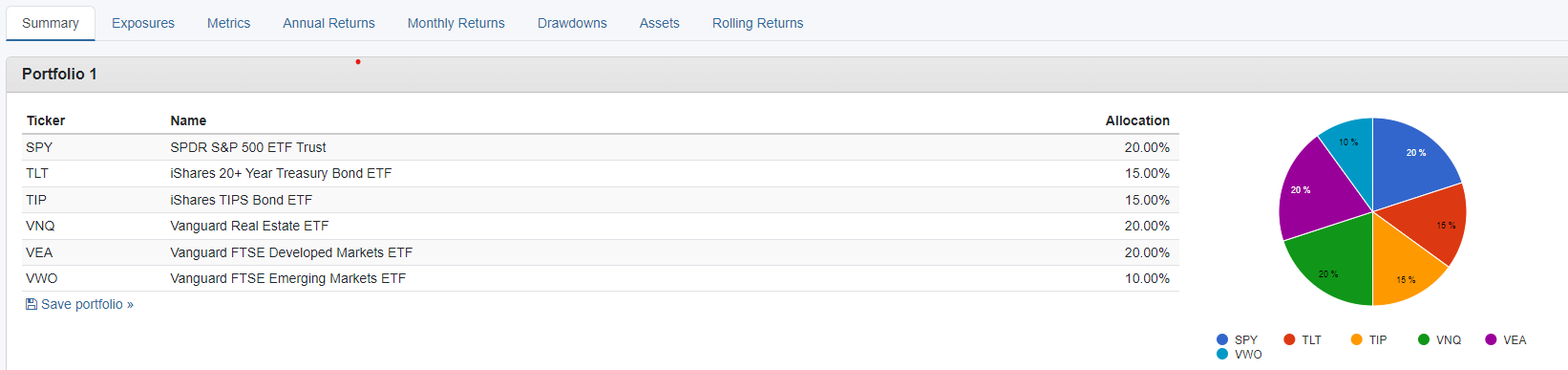1568x370 pixels.
Task: Click the purple VEA legend dot
Action: click(x=1491, y=339)
